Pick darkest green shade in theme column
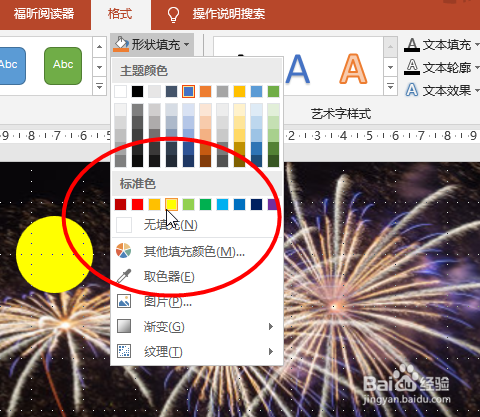 (x=273, y=161)
